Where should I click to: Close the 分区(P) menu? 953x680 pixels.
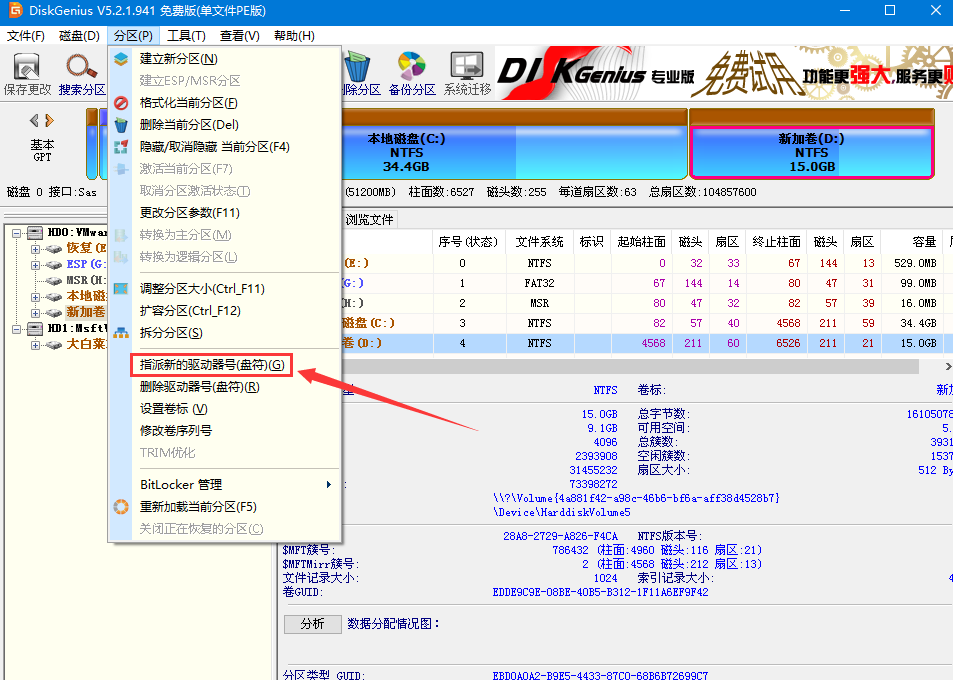tap(133, 36)
